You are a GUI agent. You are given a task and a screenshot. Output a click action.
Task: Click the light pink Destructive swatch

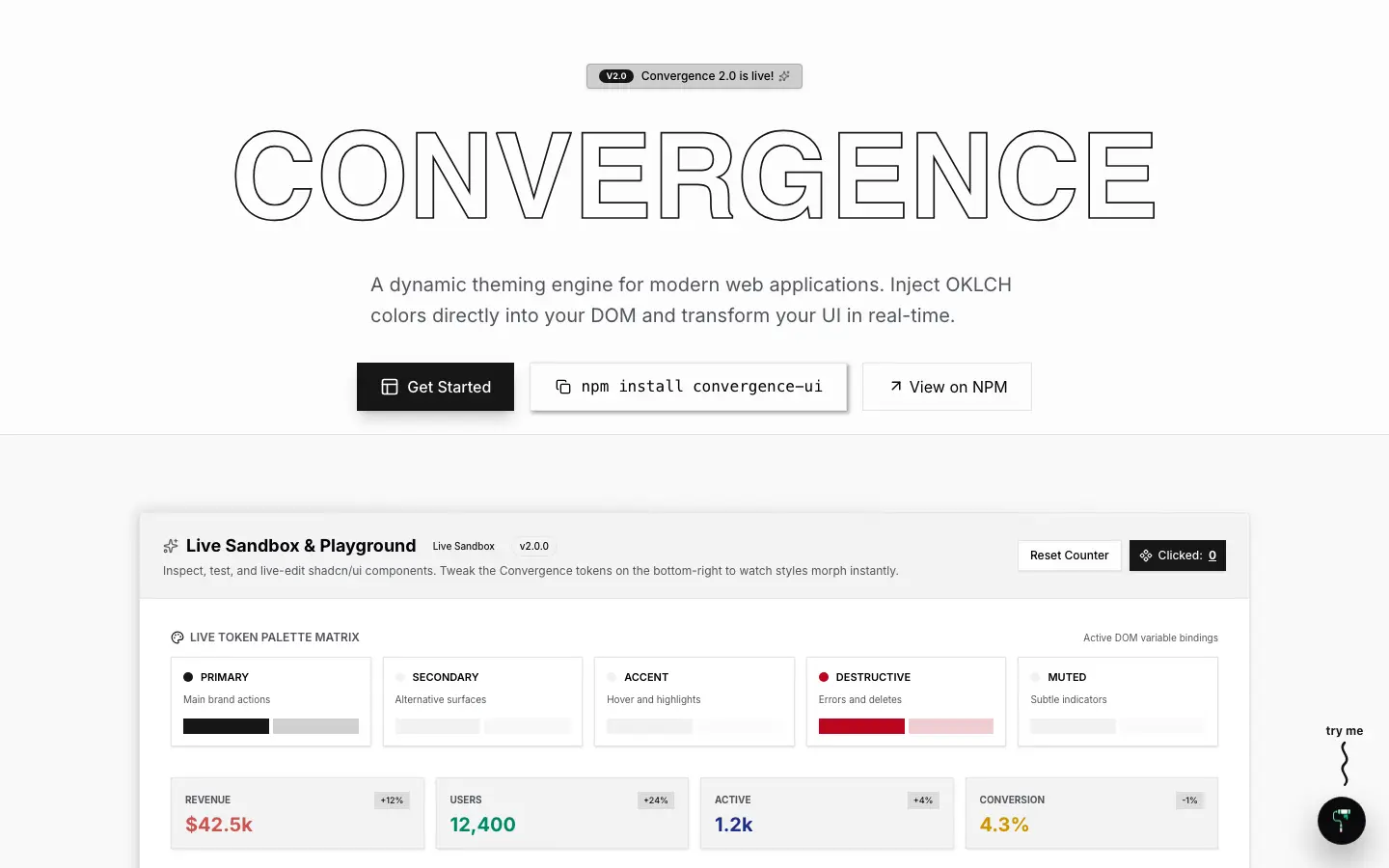pos(951,726)
